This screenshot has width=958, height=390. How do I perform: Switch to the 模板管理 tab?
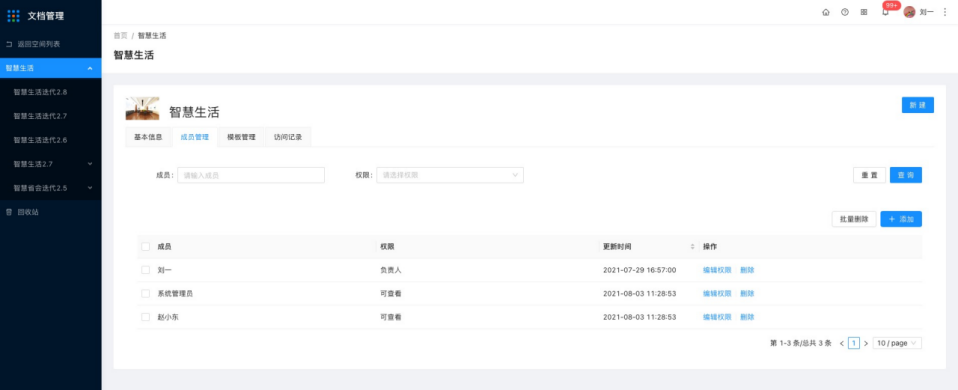click(241, 137)
